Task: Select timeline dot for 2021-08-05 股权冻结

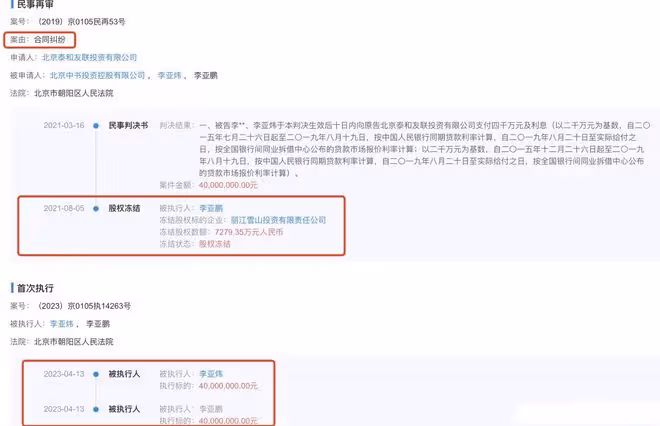Action: point(96,208)
